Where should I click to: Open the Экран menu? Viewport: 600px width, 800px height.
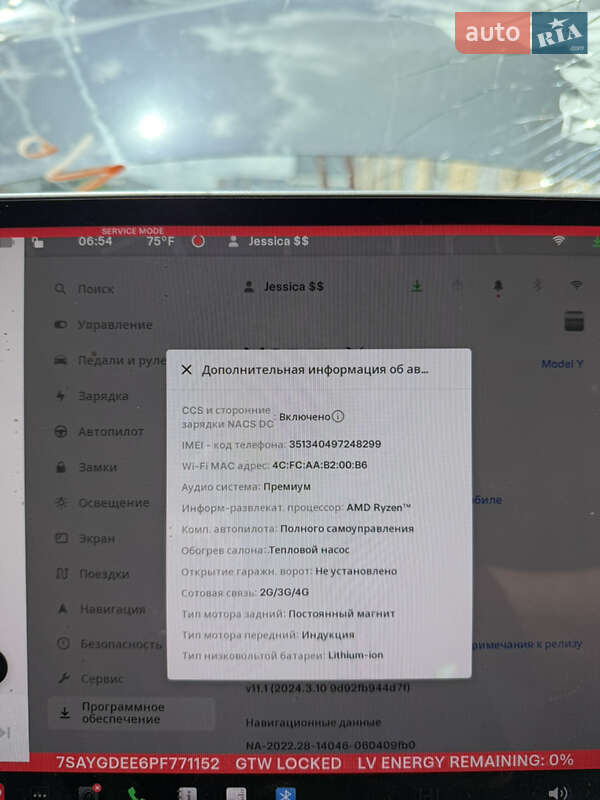tap(85, 538)
